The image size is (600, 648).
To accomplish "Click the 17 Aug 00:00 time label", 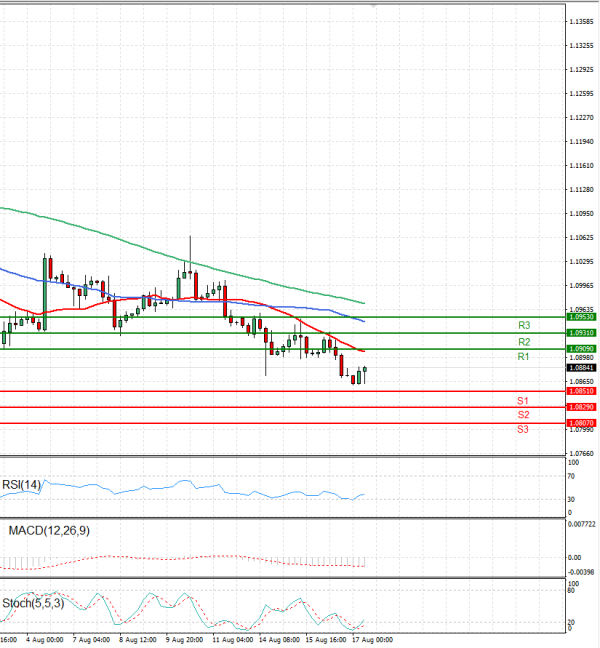I will (372, 640).
